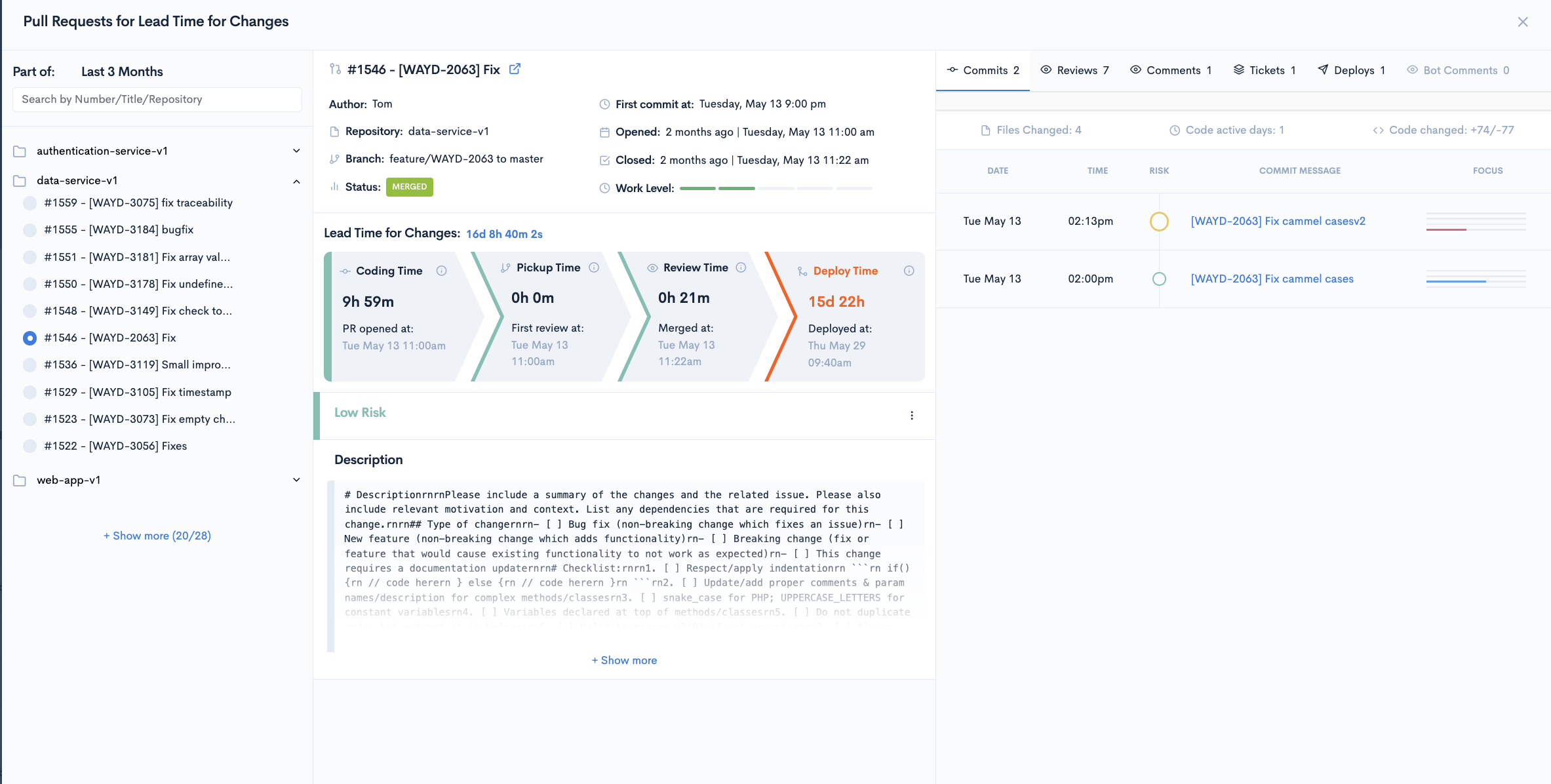Image resolution: width=1551 pixels, height=784 pixels.
Task: Click Deploy Time header icon
Action: click(802, 271)
